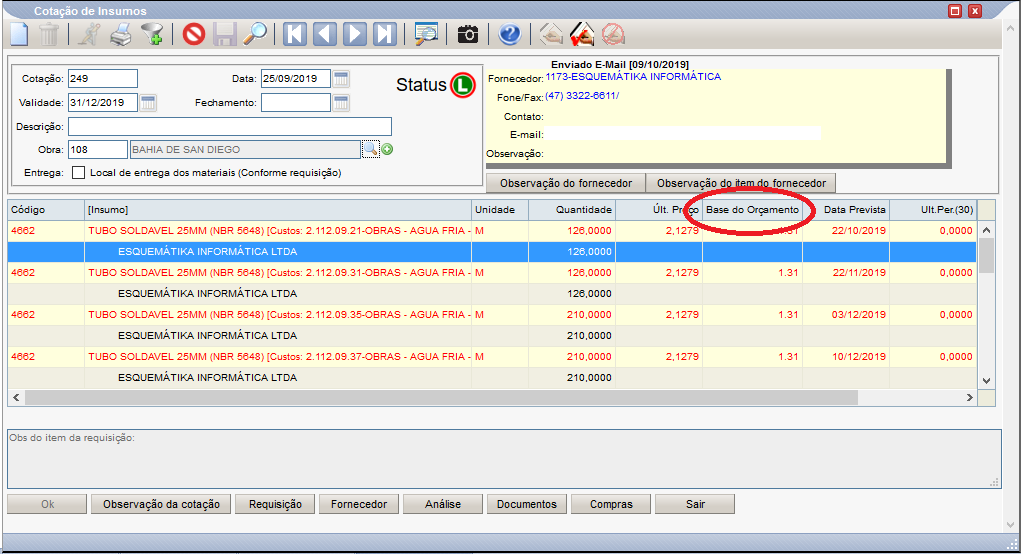Open calendar picker next to Data field
Viewport: 1021px width, 554px height.
click(341, 79)
